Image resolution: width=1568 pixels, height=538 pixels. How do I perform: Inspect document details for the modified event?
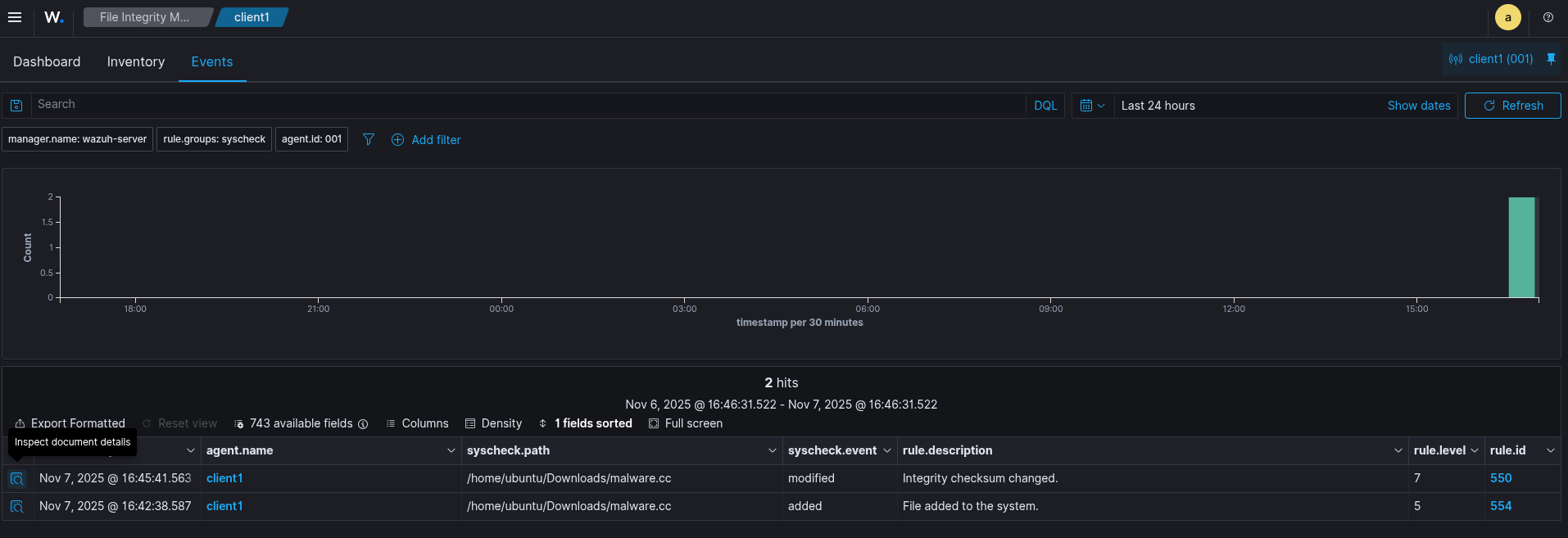[17, 479]
